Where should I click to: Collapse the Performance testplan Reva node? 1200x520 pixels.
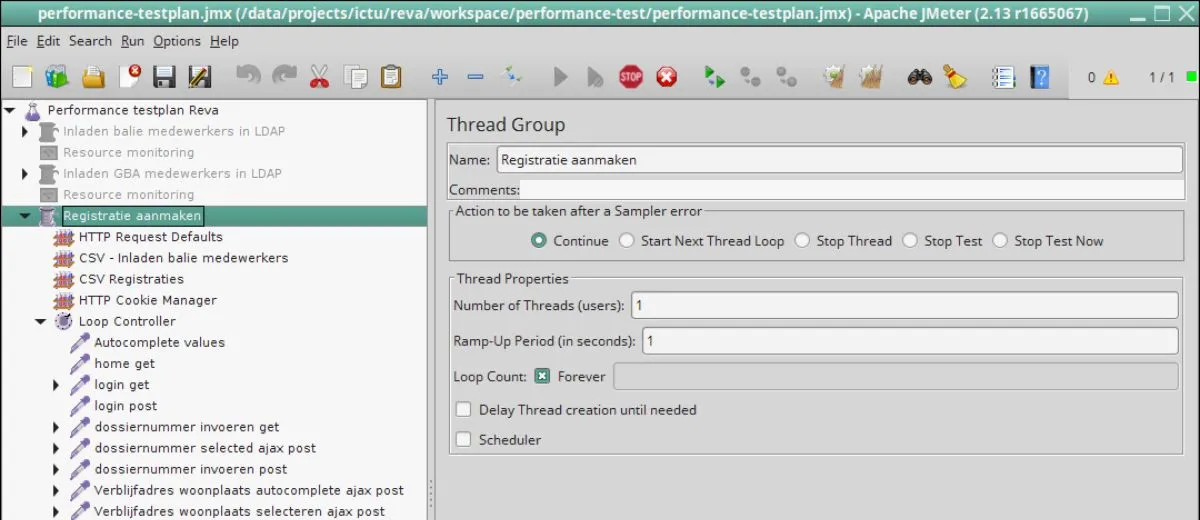pyautogui.click(x=10, y=110)
